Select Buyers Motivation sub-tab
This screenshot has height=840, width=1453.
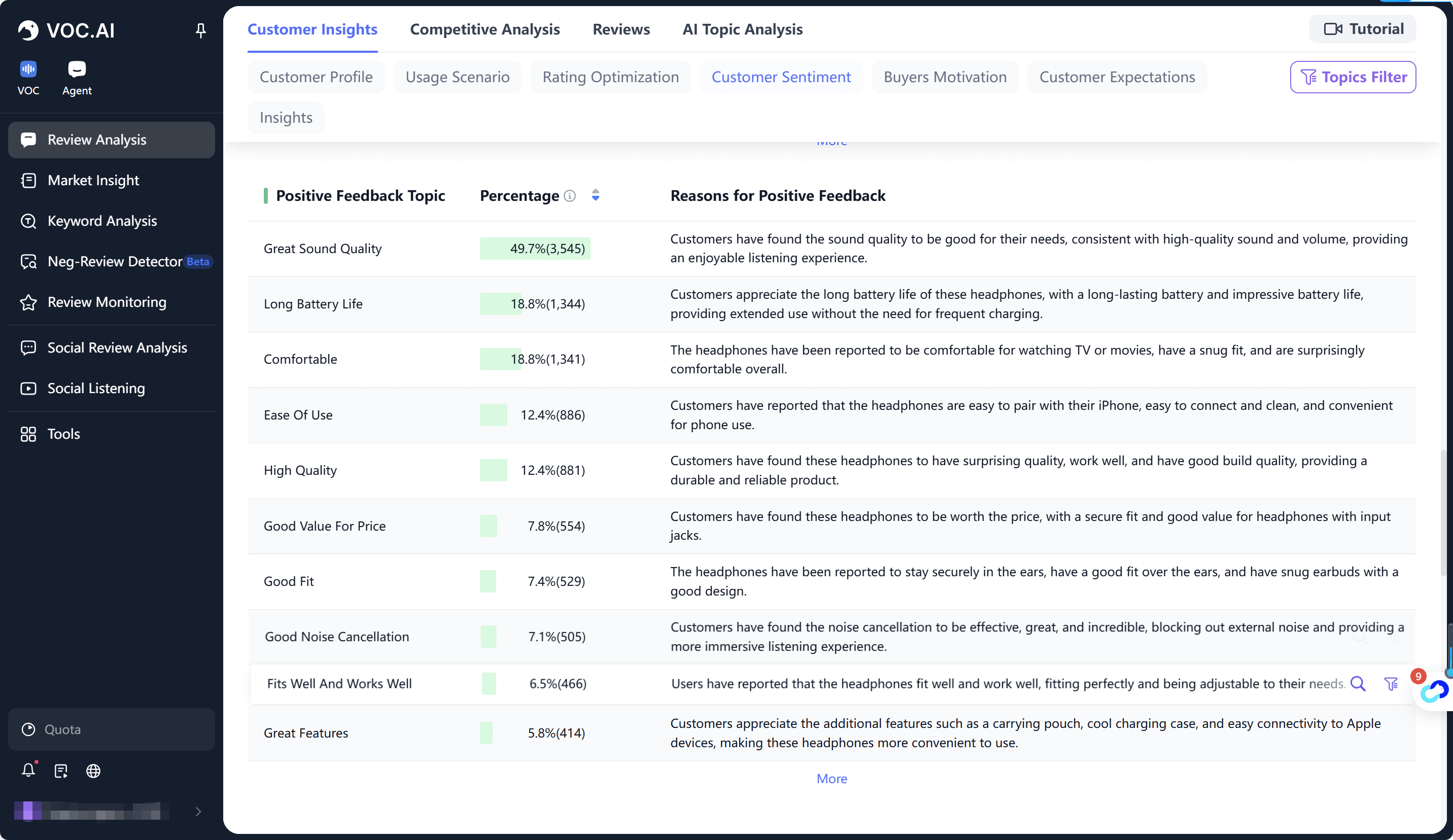pyautogui.click(x=945, y=77)
